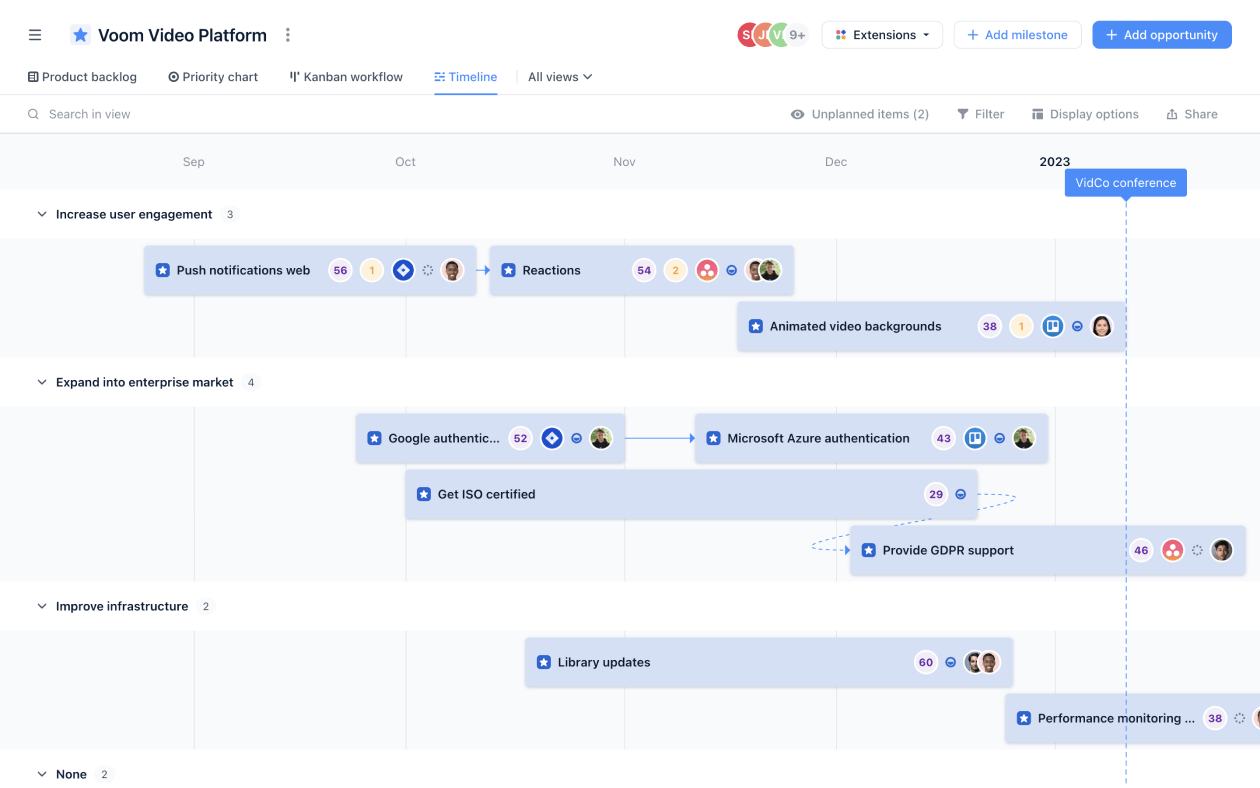Screen dimensions: 1260x788
Task: Select the Jira icon on Push notifications web
Action: 403,270
